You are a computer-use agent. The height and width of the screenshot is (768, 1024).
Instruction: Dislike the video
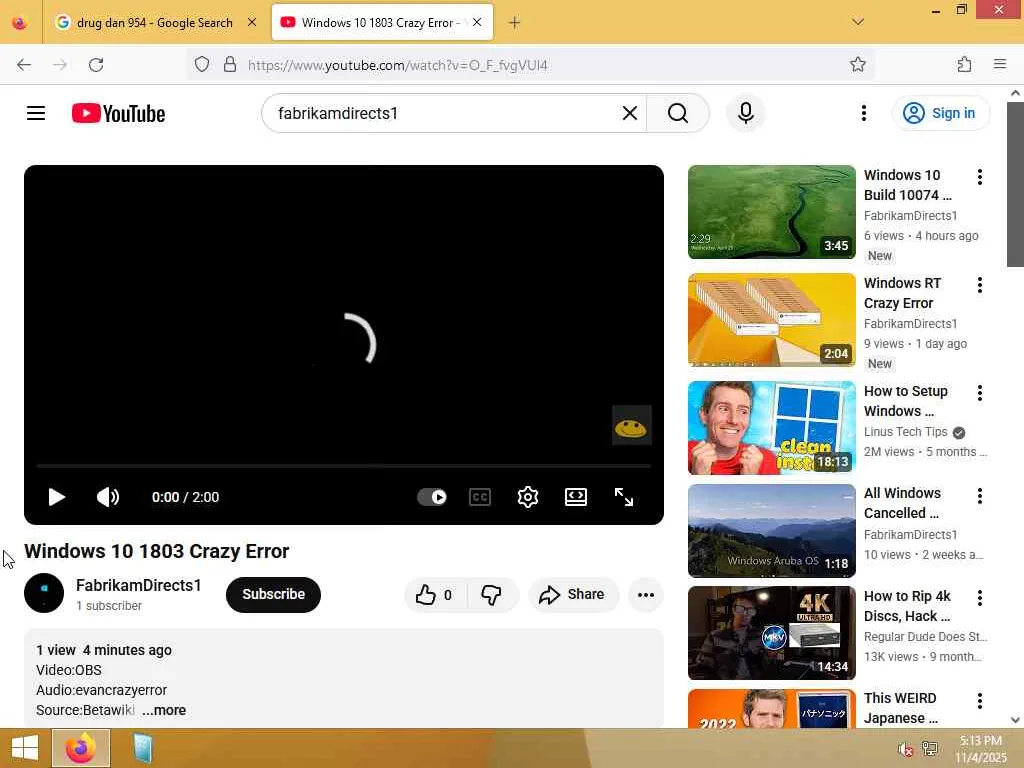point(491,594)
